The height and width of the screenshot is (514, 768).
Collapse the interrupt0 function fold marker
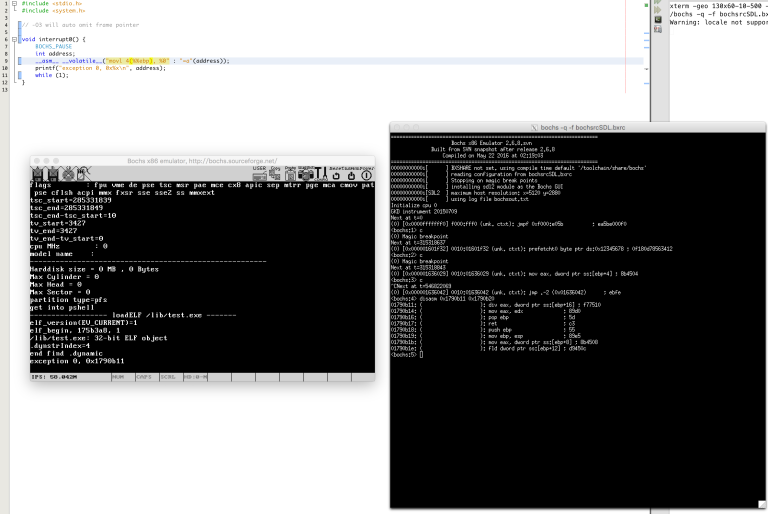coord(14,39)
